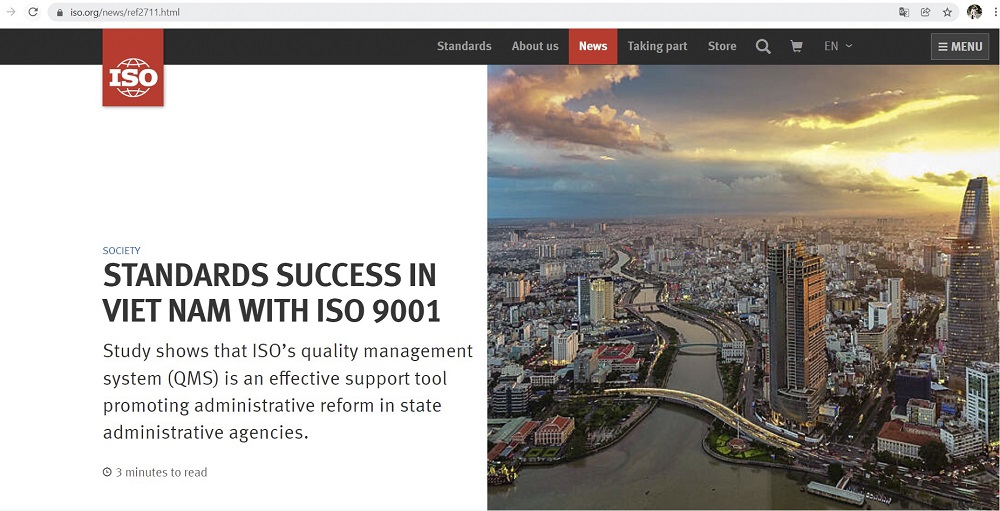This screenshot has height=511, width=1000.
Task: Open the hamburger MENU button
Action: tap(960, 47)
